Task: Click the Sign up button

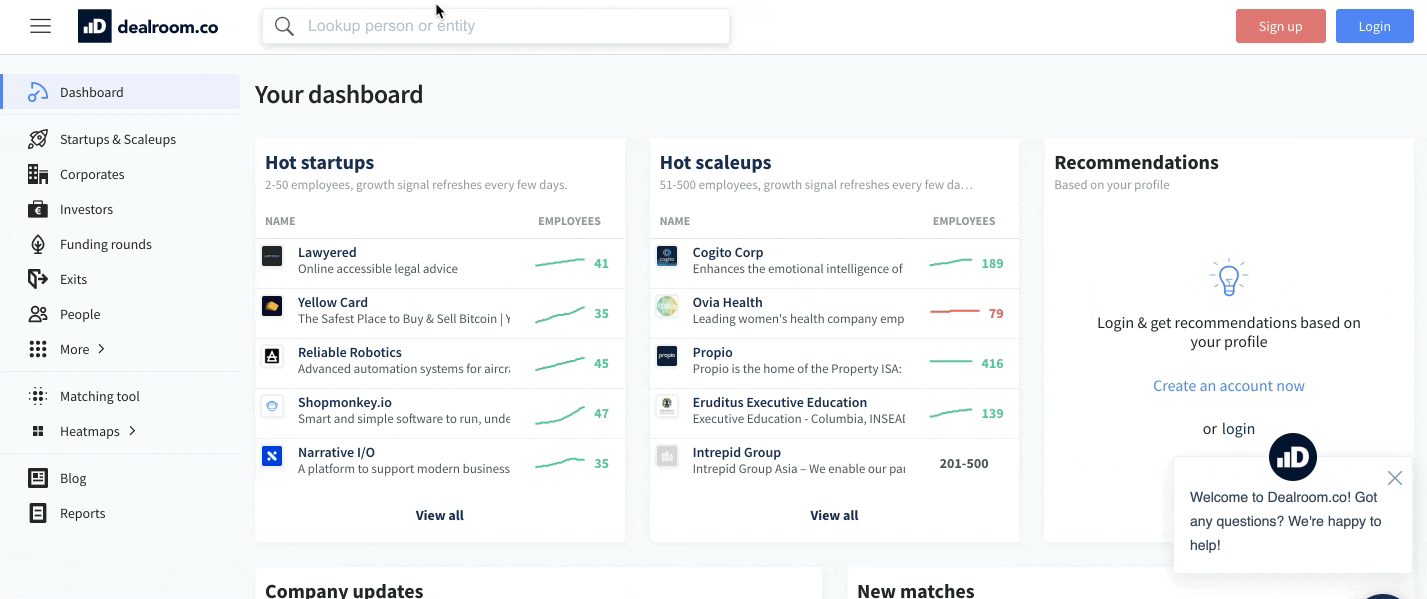Action: point(1280,26)
